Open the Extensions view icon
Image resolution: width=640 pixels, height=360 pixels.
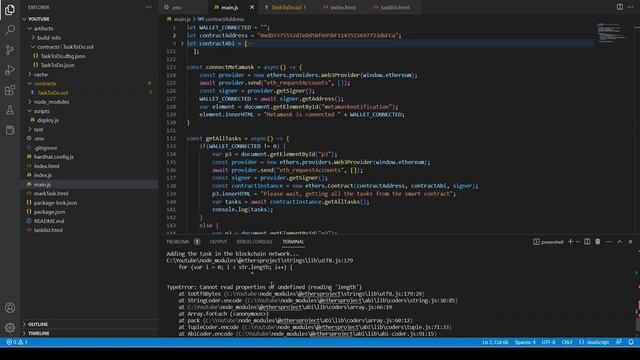click(10, 90)
